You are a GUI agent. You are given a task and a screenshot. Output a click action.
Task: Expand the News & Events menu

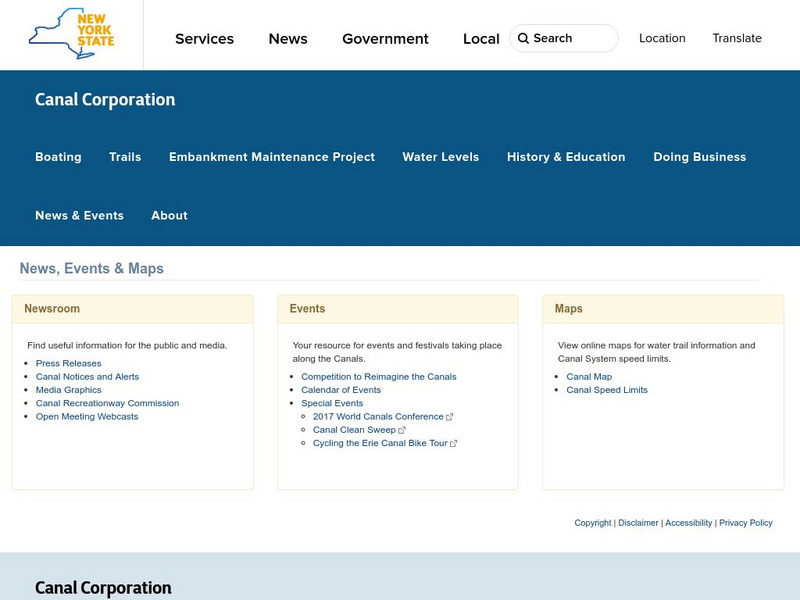tap(79, 215)
